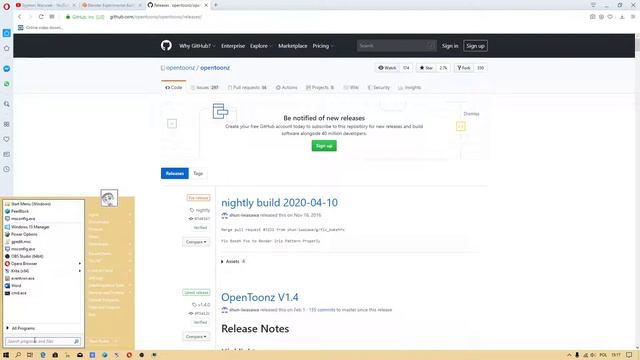The width and height of the screenshot is (640, 360).
Task: Expand the Why GitHub? dropdown
Action: tap(197, 46)
